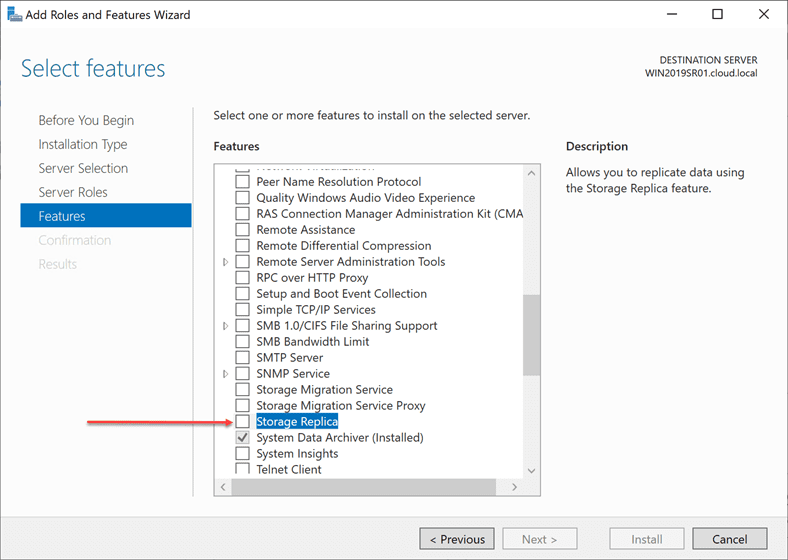Switch to Before You Begin page
The width and height of the screenshot is (788, 560).
86,120
